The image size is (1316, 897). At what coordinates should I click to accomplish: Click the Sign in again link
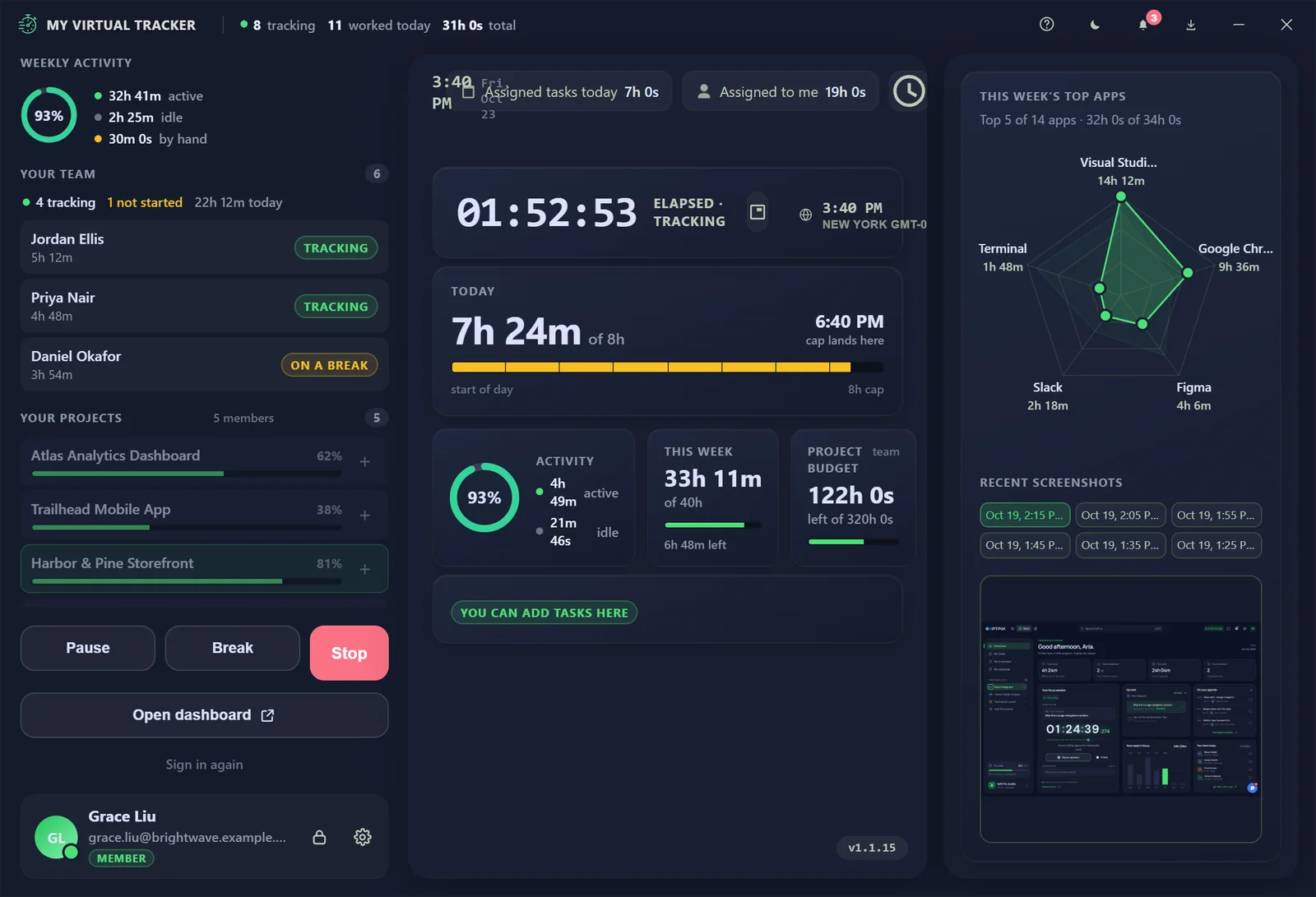click(x=204, y=765)
